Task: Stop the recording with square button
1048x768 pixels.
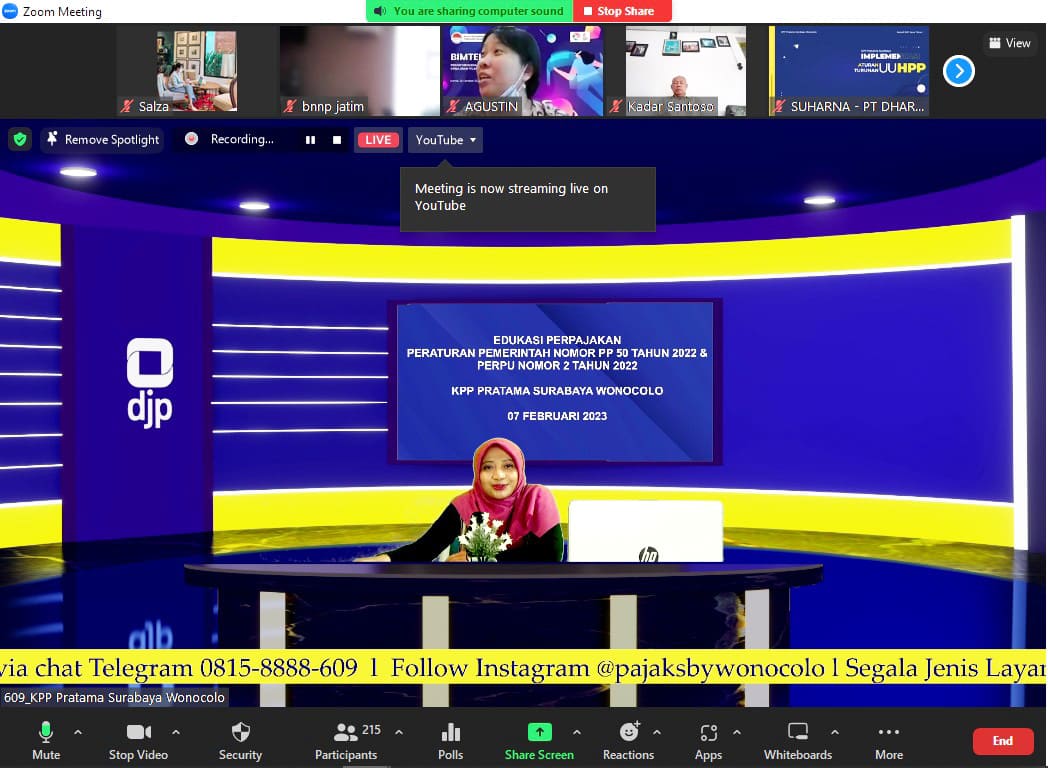Action: coord(337,140)
